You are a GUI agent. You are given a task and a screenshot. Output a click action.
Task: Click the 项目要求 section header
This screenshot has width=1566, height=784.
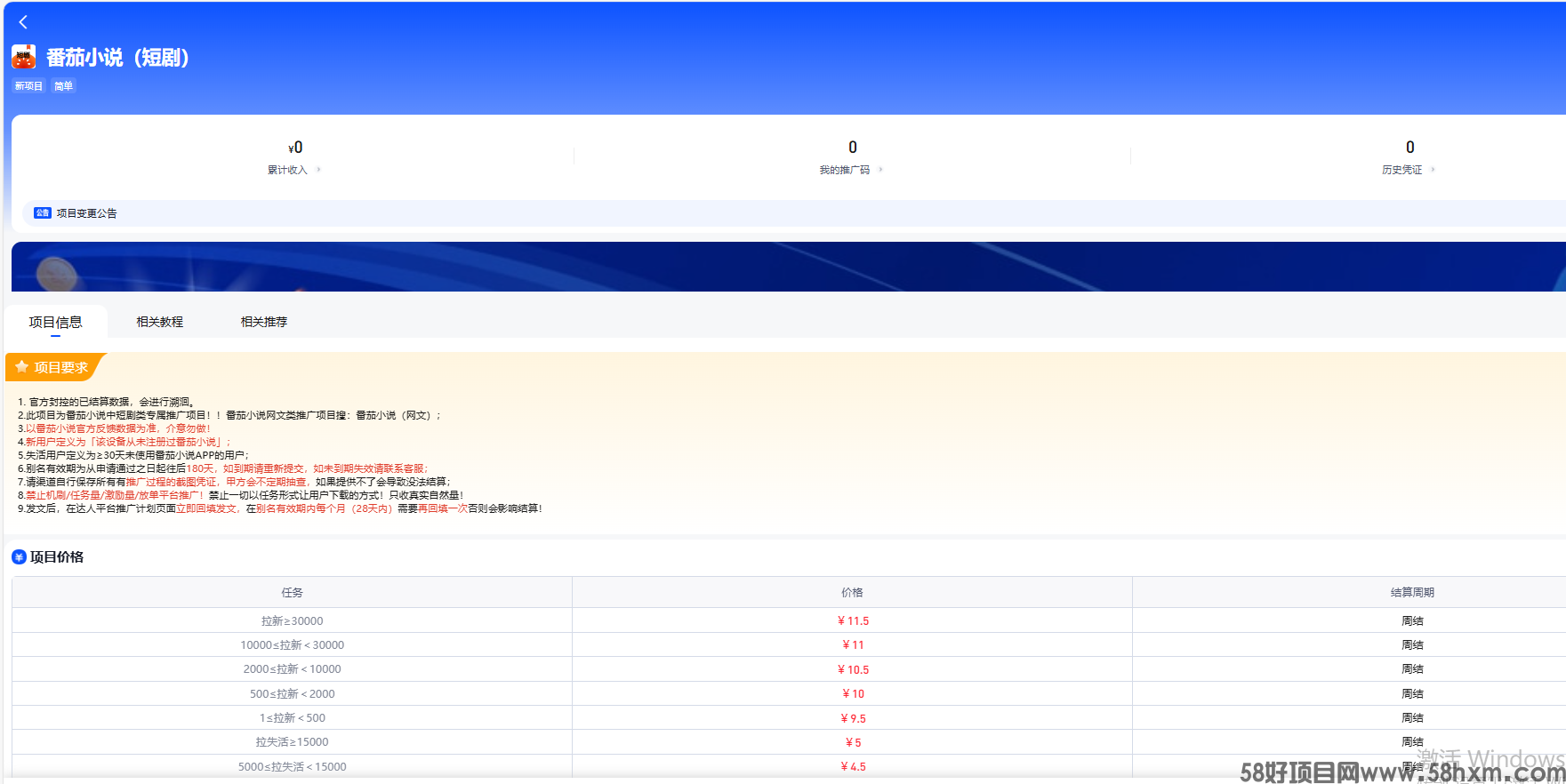[55, 367]
